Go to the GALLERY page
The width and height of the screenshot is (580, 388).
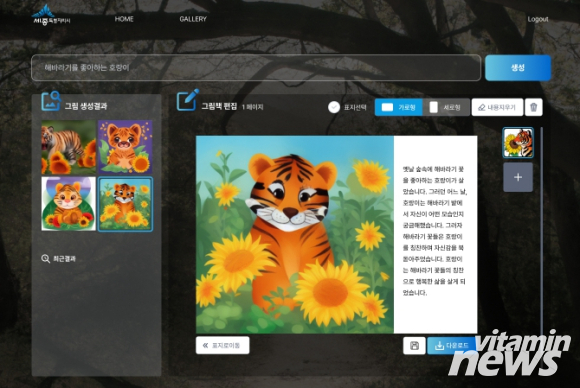coord(193,19)
